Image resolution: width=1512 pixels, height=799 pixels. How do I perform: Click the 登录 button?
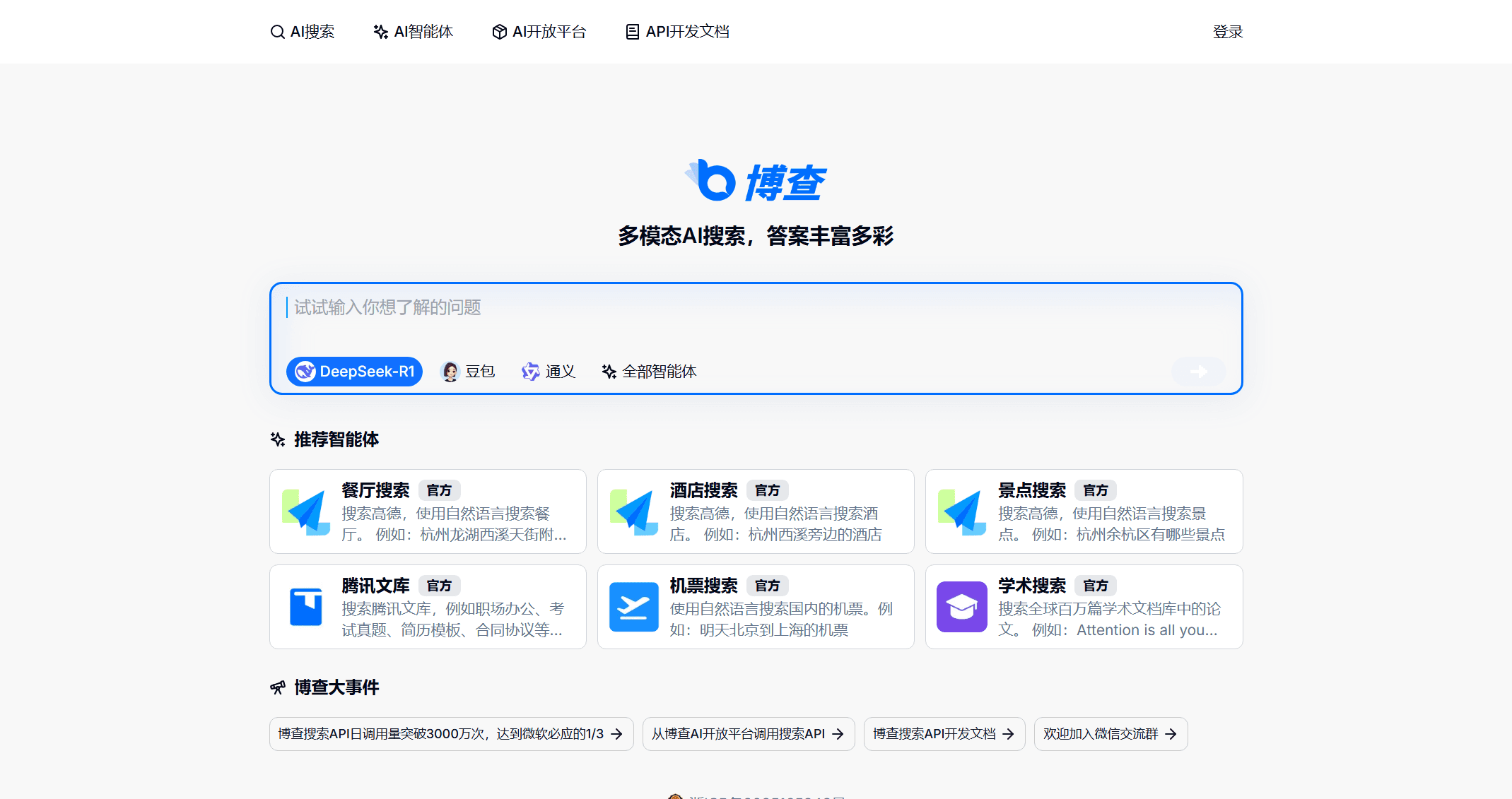[1227, 31]
